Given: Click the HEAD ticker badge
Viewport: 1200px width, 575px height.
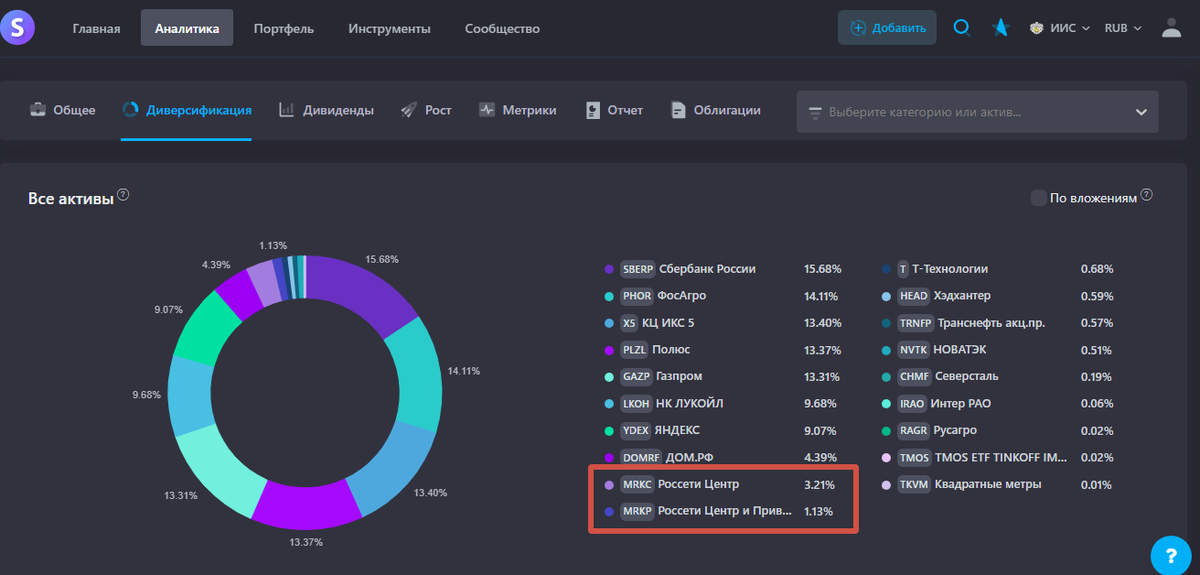Looking at the screenshot, I should [x=914, y=296].
